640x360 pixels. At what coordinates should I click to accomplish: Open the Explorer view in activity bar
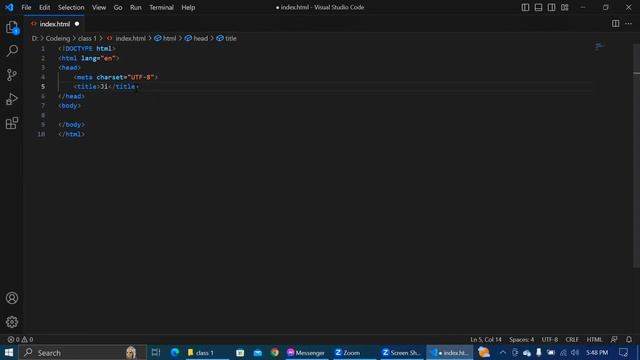tap(12, 28)
